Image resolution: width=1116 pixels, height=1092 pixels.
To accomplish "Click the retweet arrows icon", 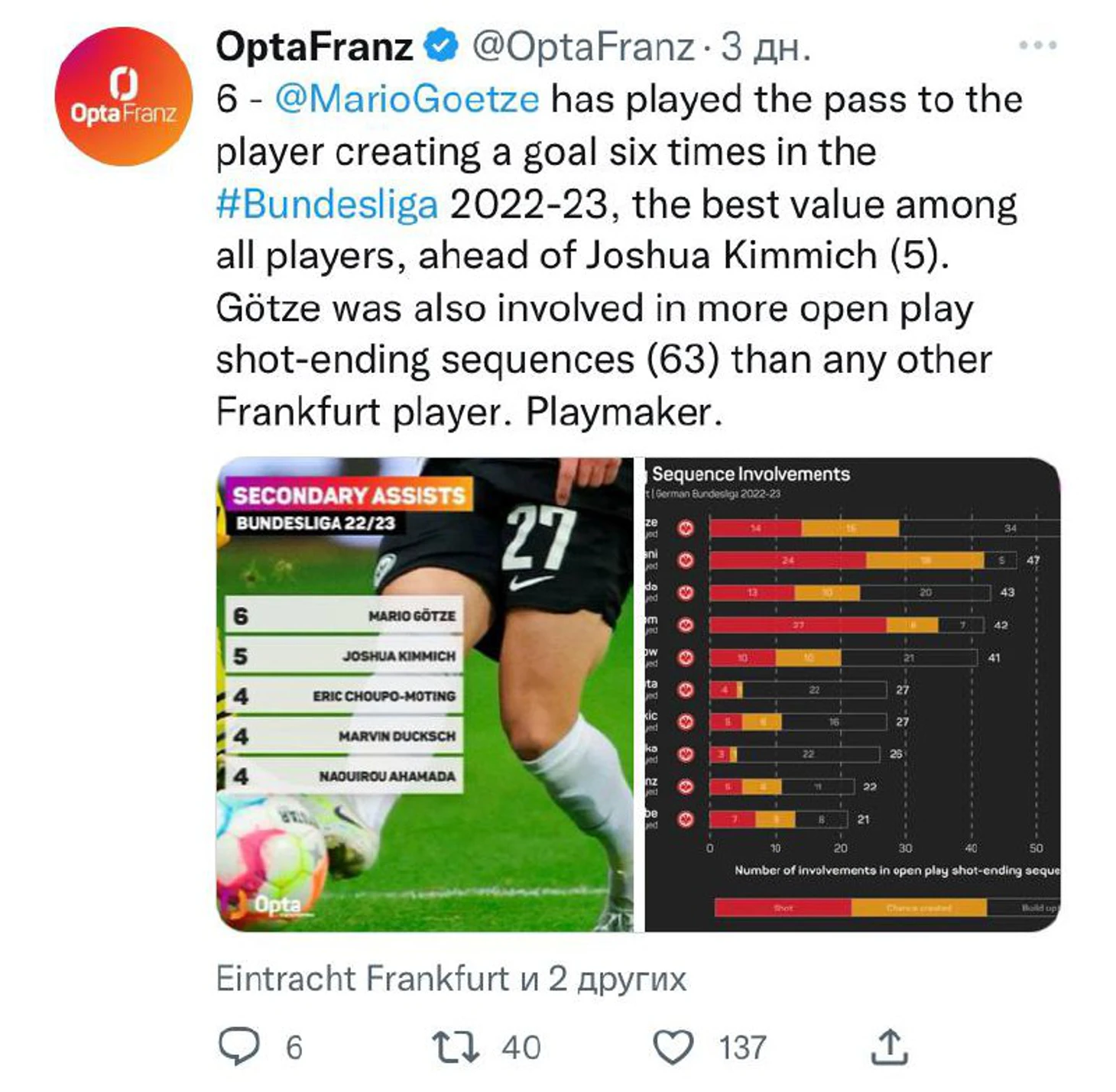I will click(x=456, y=1047).
